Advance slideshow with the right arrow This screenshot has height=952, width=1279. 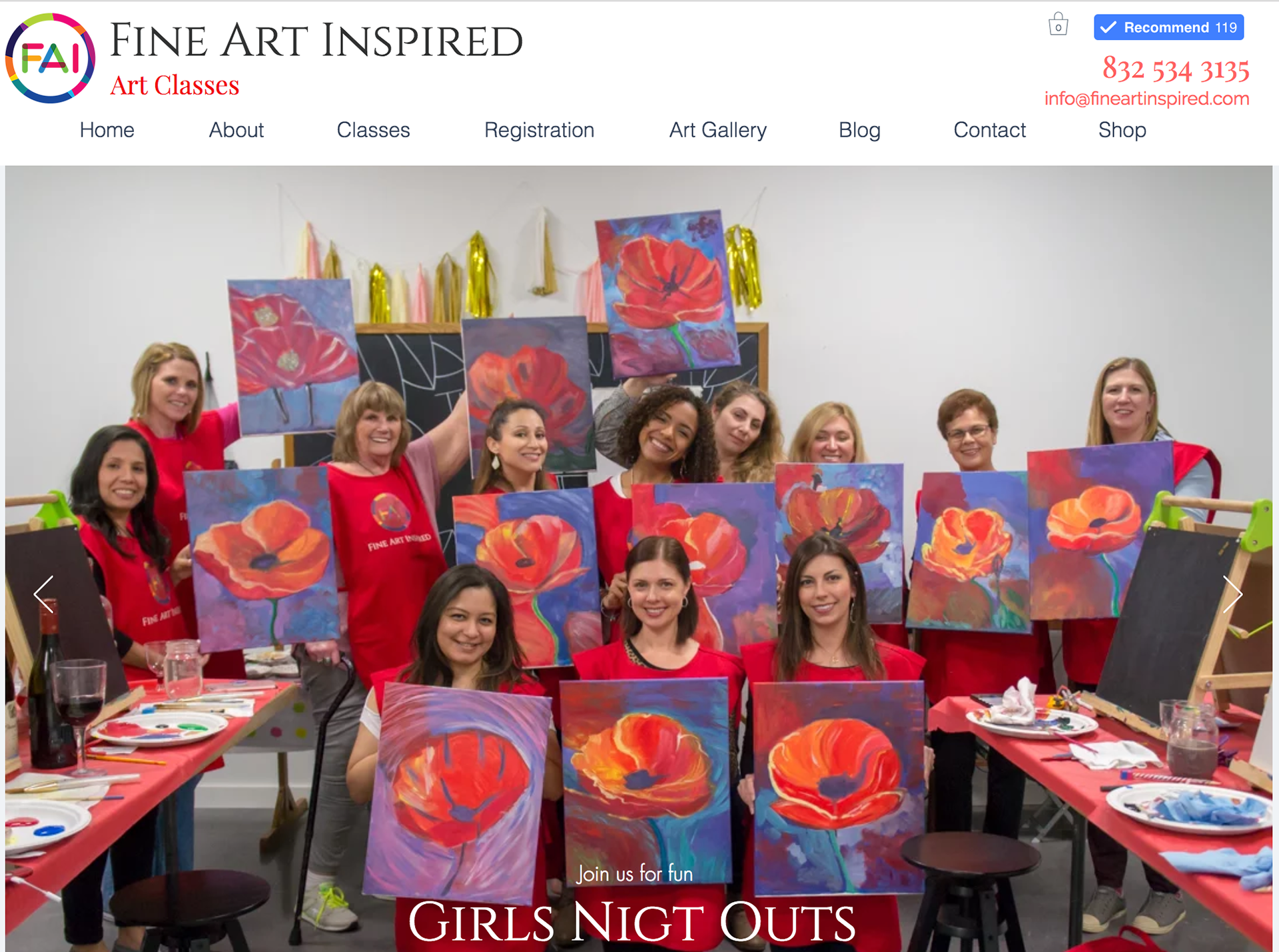pyautogui.click(x=1232, y=594)
